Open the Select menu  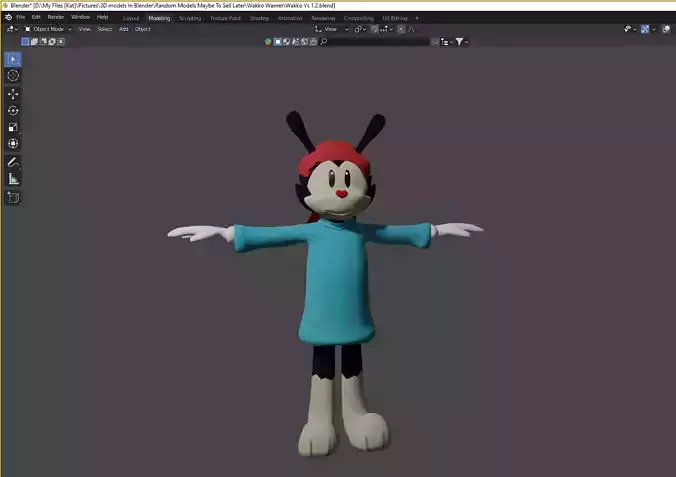104,29
